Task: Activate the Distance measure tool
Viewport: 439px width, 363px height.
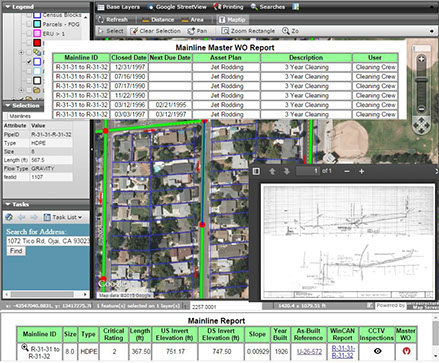Action: pos(158,20)
